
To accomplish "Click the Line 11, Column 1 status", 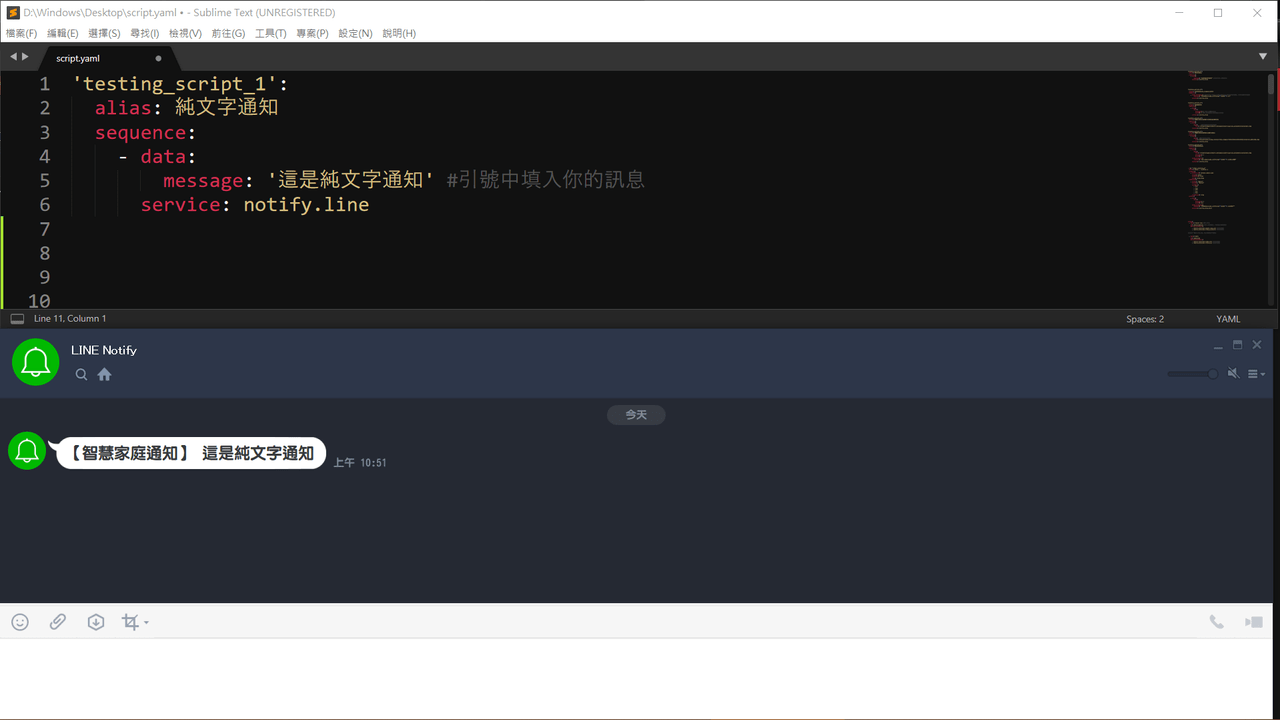I will (x=70, y=319).
